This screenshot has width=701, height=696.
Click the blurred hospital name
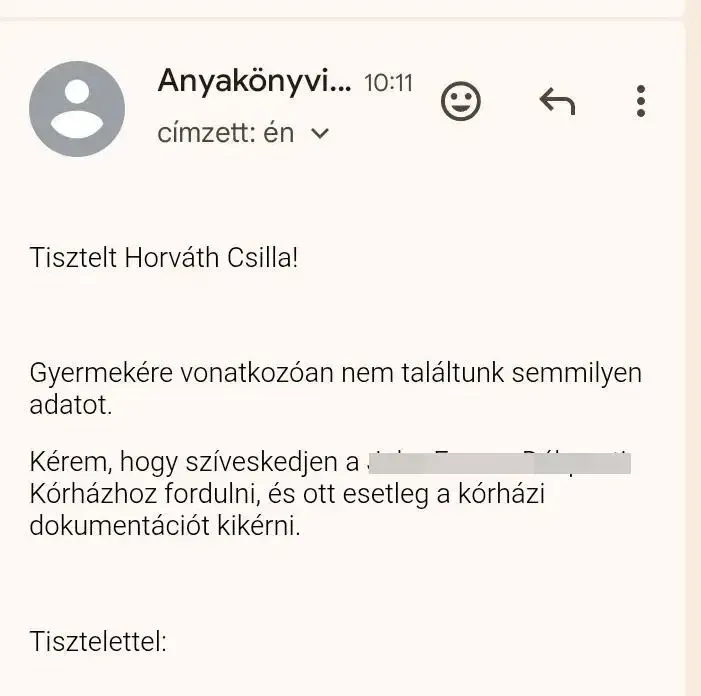click(498, 463)
